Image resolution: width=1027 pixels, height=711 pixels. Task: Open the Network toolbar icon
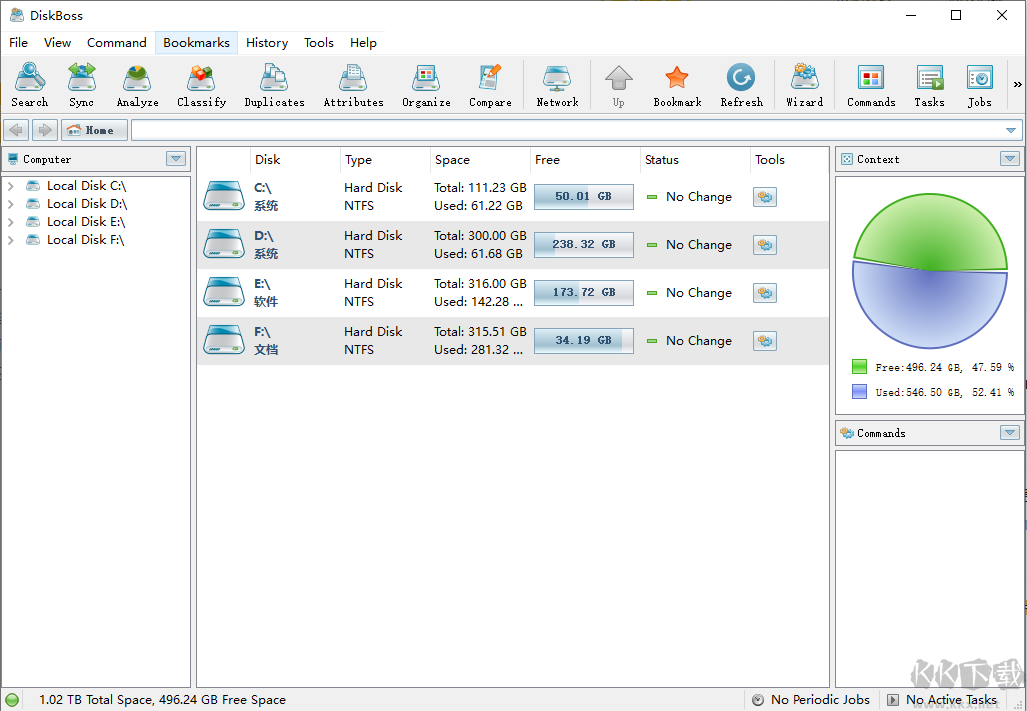[x=557, y=85]
